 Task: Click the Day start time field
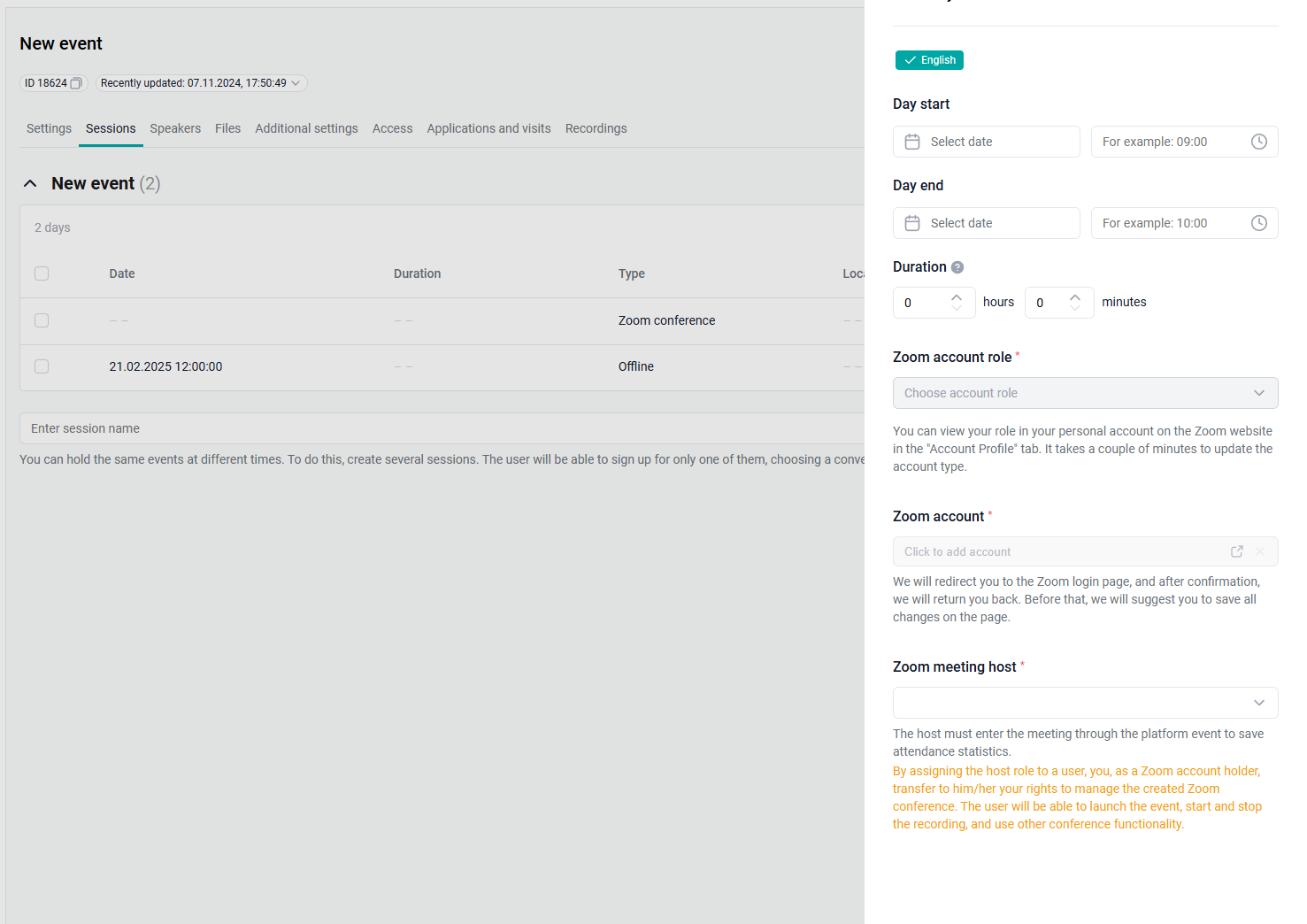(x=1184, y=142)
